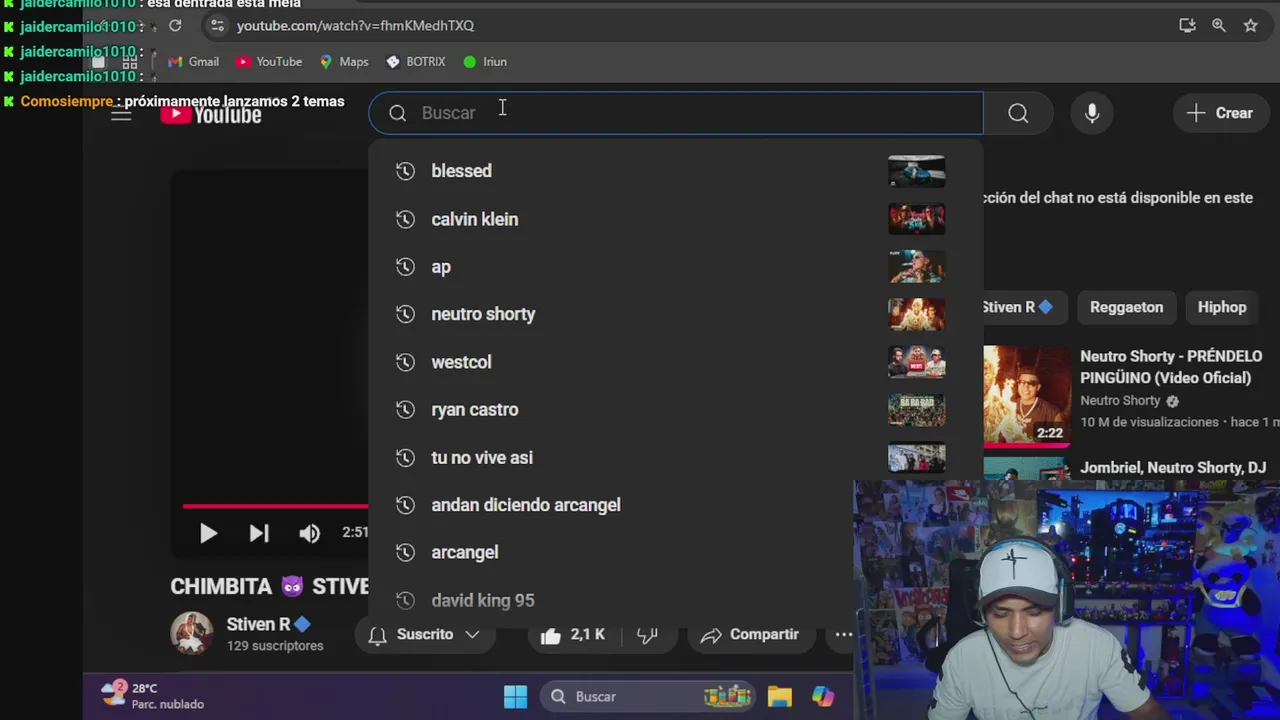Choose the 'ap' search suggestion

(676, 267)
